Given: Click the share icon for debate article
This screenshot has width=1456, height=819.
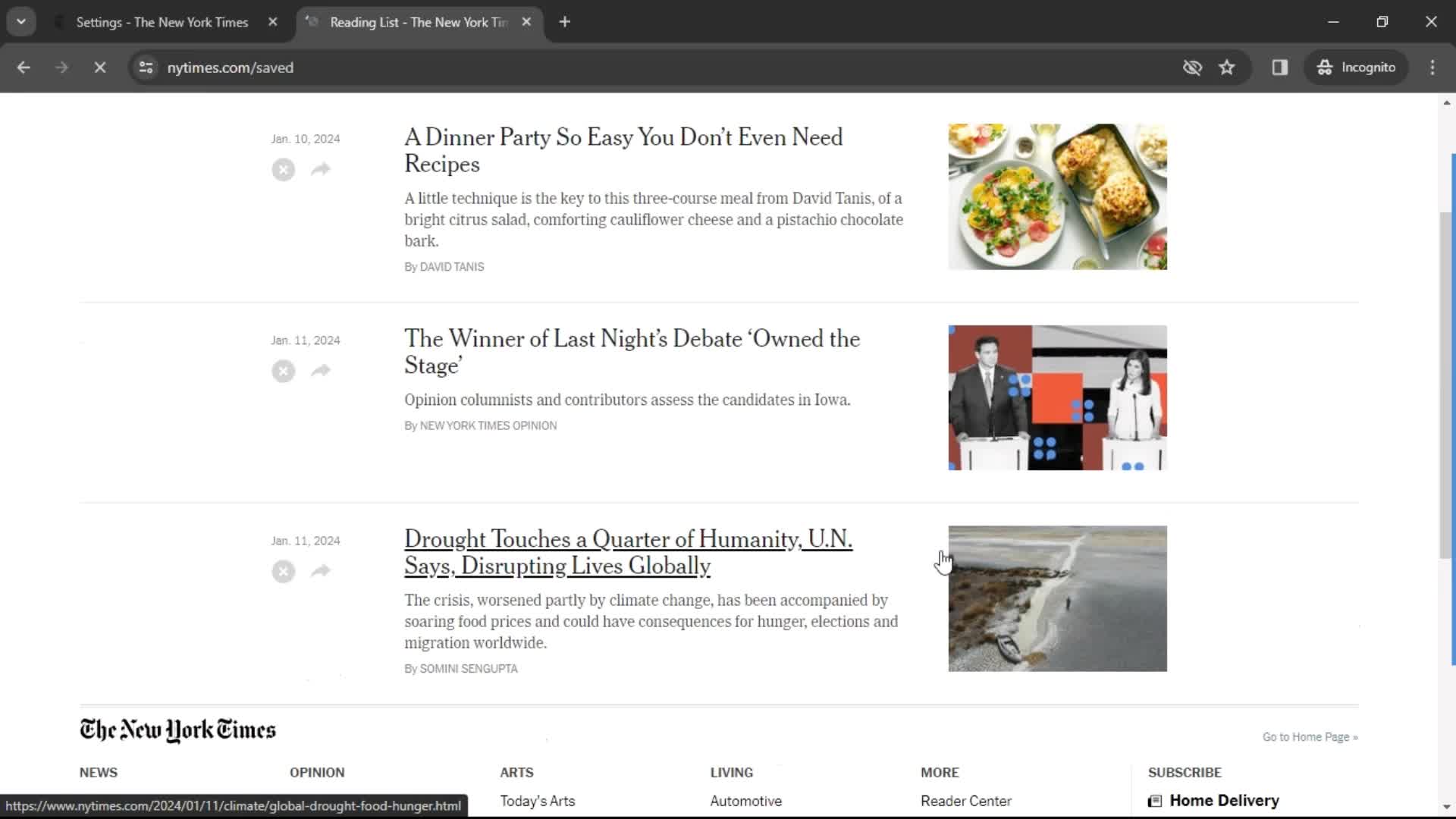Looking at the screenshot, I should coord(320,370).
